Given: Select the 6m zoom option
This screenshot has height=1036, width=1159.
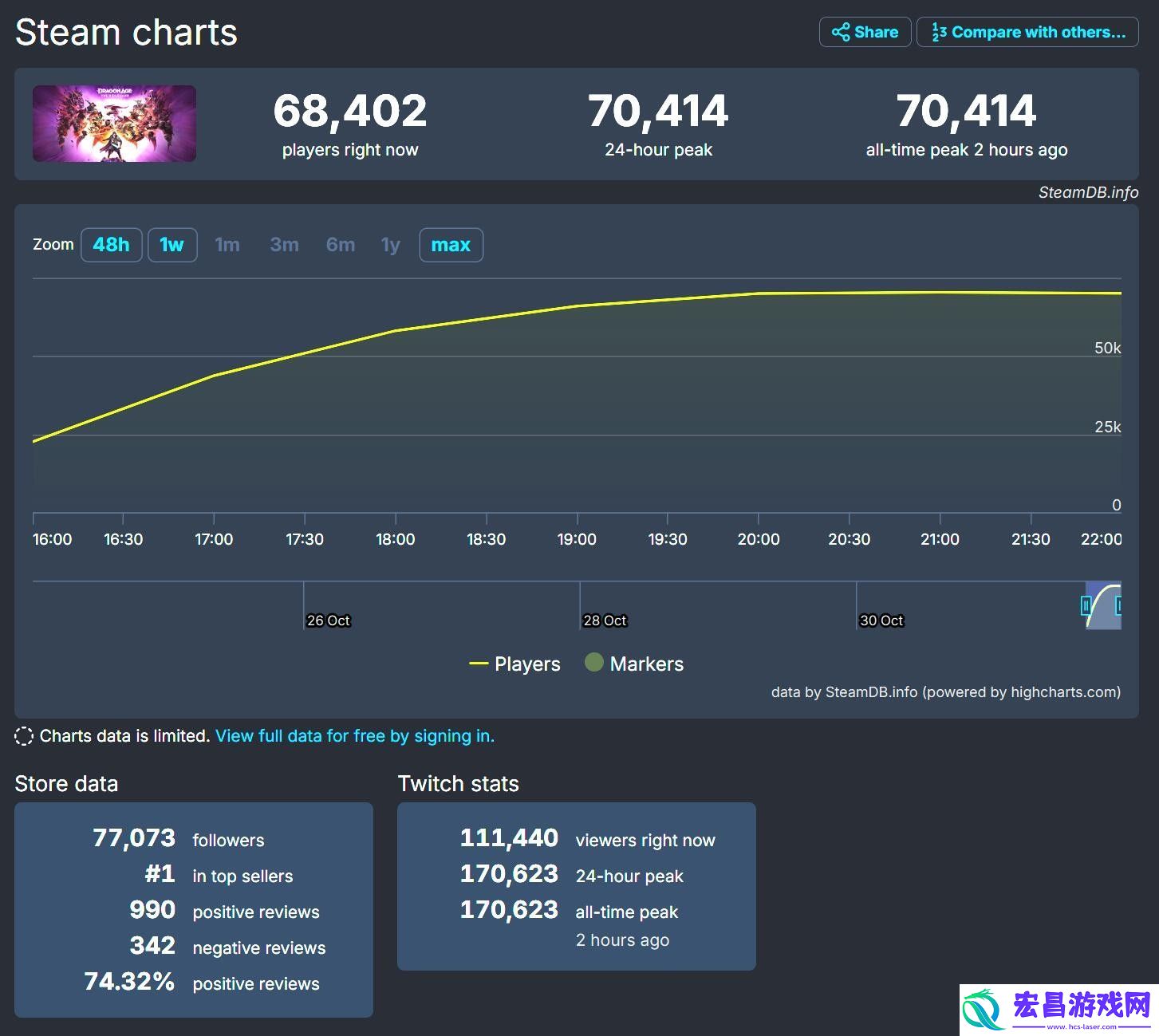Looking at the screenshot, I should (341, 245).
